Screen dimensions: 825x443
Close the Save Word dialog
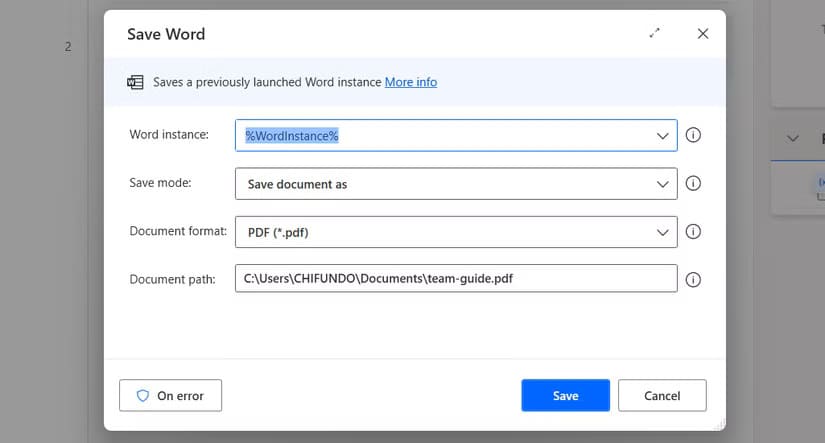pos(703,34)
